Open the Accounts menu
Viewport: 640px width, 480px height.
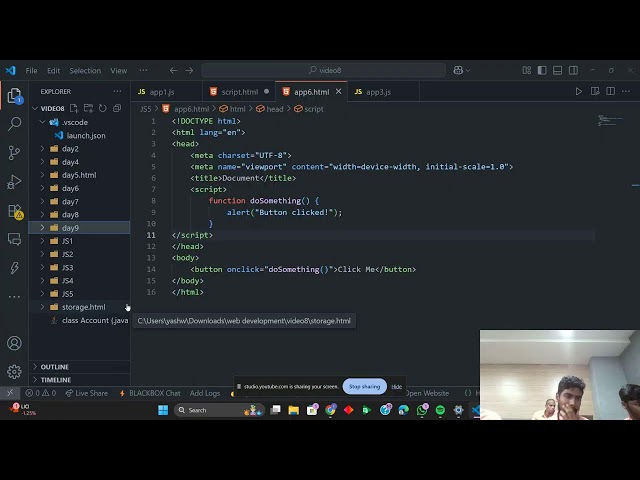tap(14, 343)
